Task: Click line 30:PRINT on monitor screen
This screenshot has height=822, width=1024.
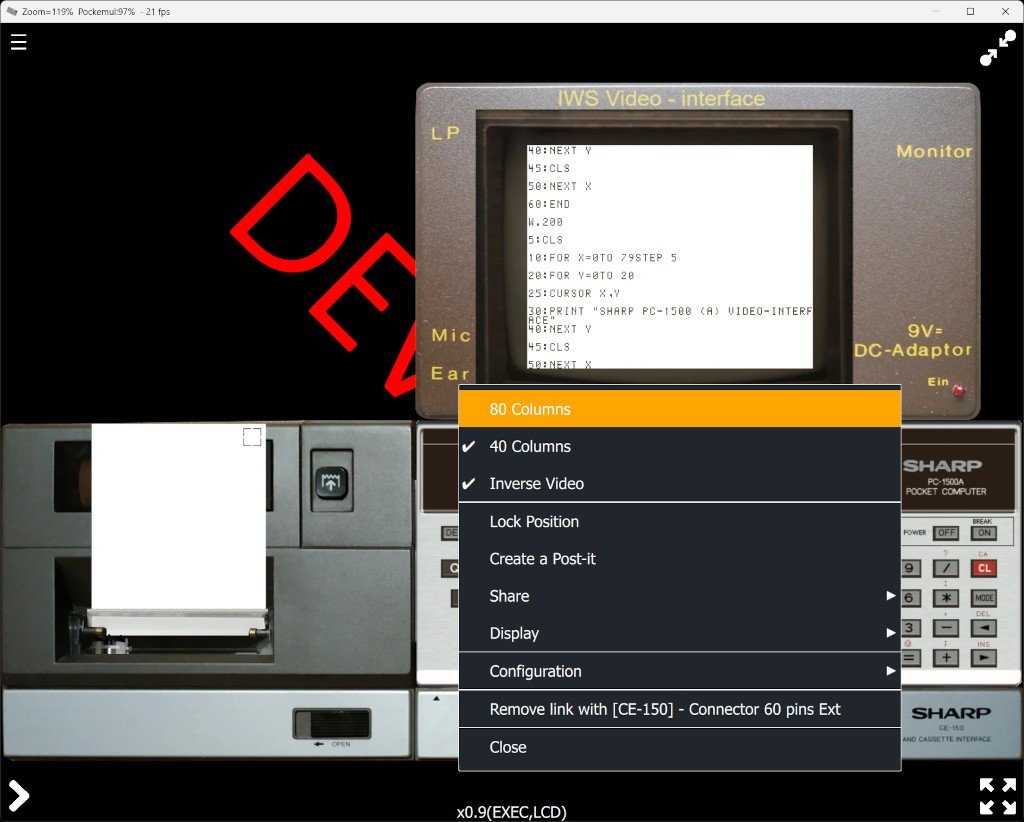Action: tap(670, 311)
